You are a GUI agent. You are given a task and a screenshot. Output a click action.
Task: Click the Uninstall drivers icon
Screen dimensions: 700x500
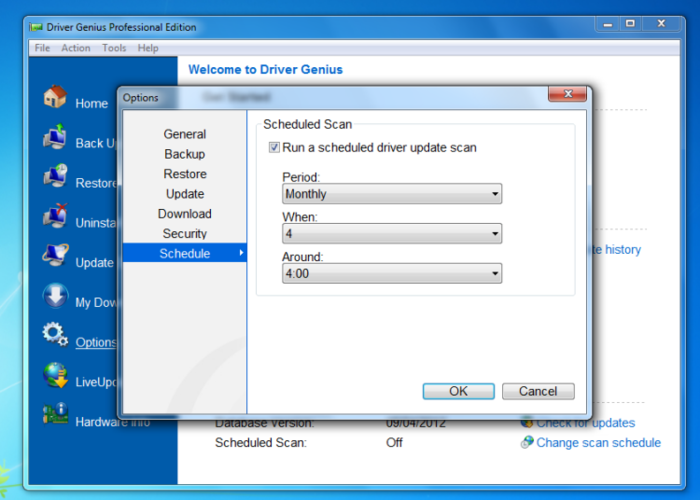click(55, 215)
